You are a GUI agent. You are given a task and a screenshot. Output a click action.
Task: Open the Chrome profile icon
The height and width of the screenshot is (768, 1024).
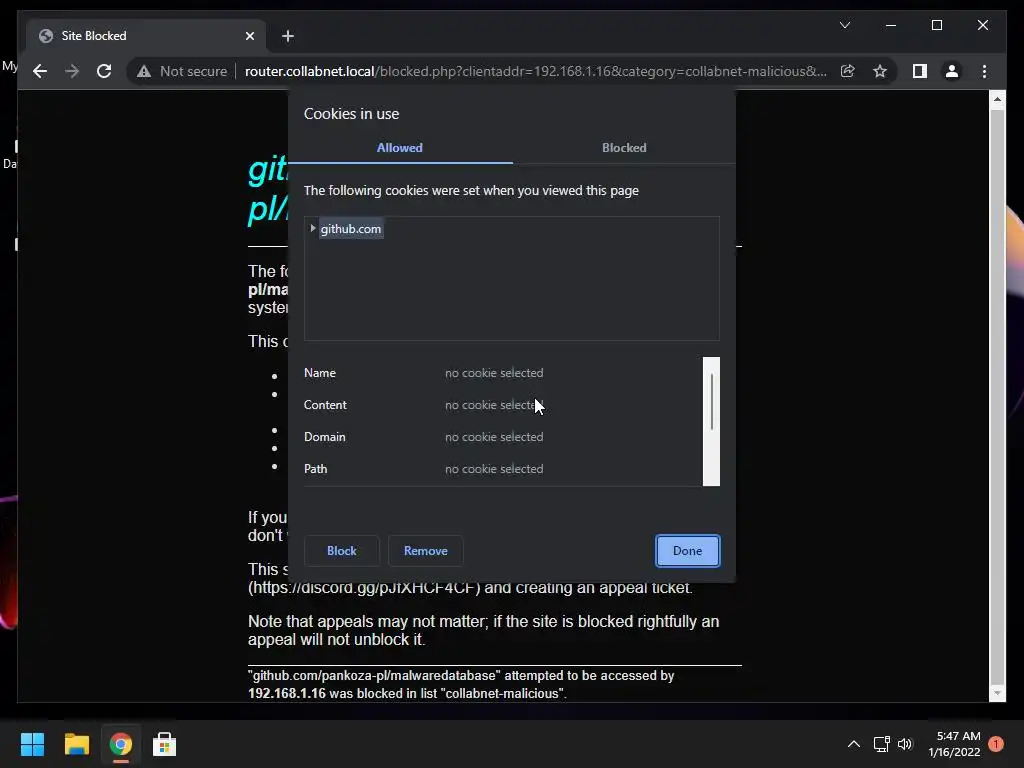pos(952,71)
